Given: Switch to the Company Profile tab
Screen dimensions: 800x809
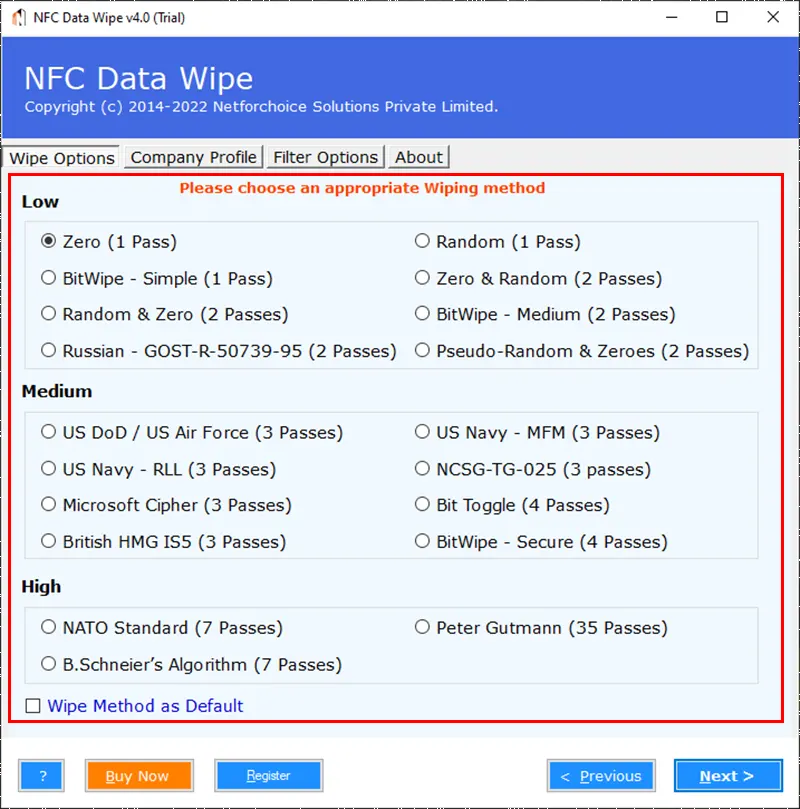Looking at the screenshot, I should point(193,157).
